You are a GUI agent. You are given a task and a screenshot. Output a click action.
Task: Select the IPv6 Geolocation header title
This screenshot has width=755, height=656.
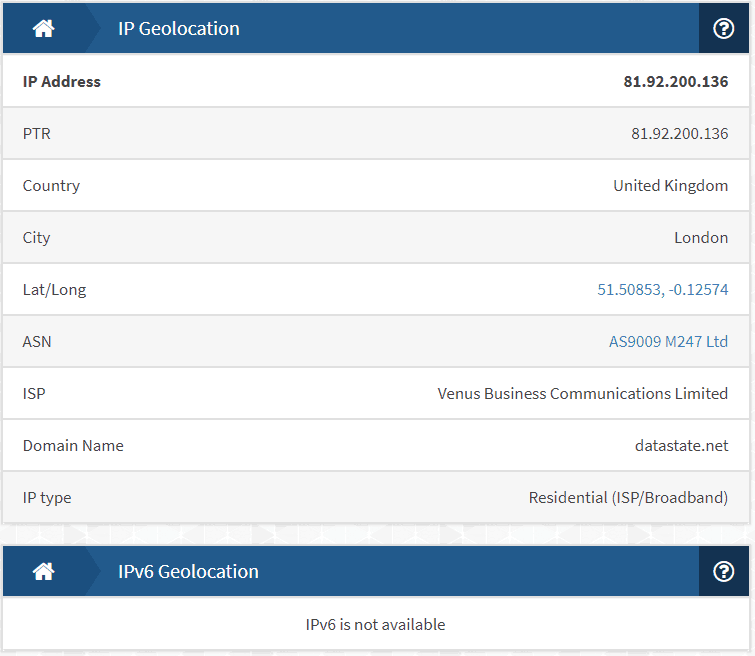(188, 571)
